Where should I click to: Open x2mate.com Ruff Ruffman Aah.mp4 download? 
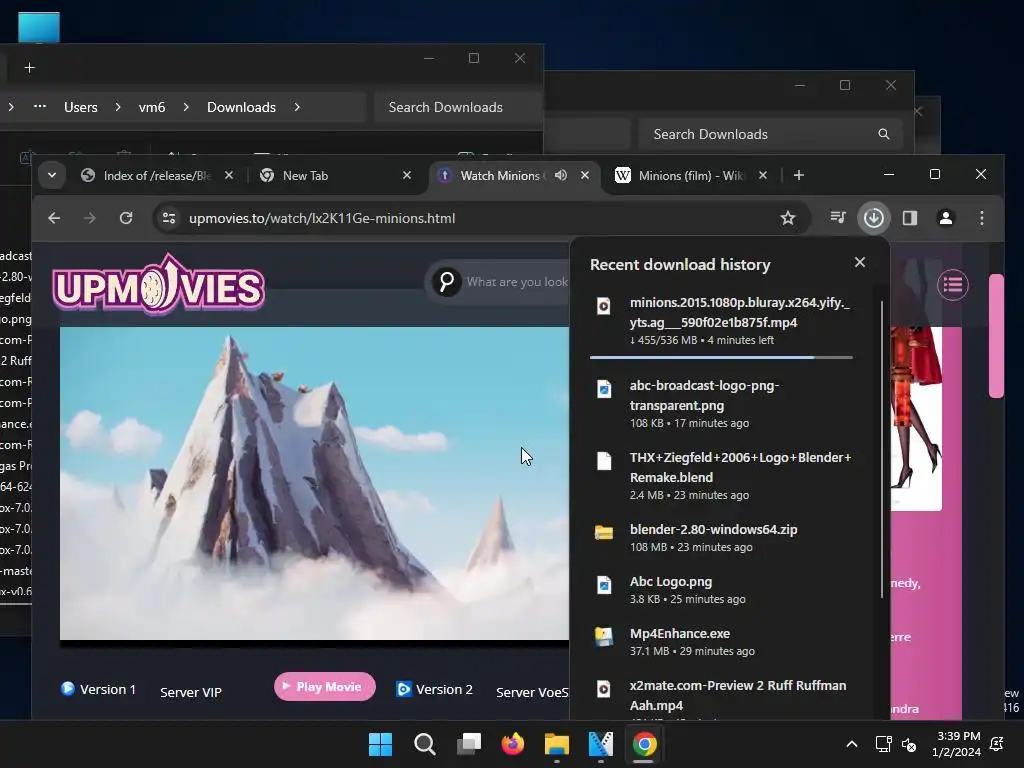[x=722, y=696]
